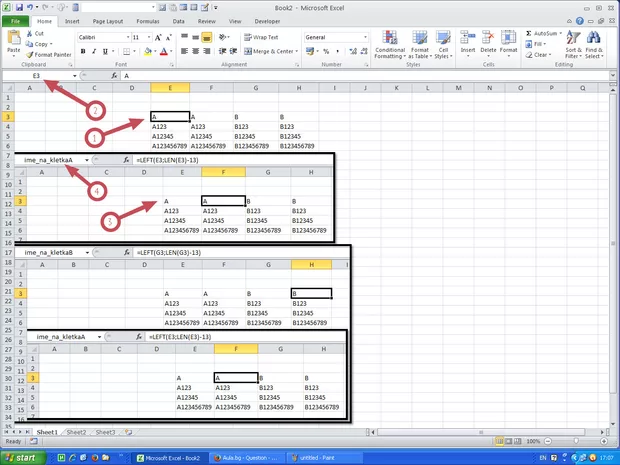Open Format as Table gallery
The height and width of the screenshot is (465, 620).
[x=420, y=45]
